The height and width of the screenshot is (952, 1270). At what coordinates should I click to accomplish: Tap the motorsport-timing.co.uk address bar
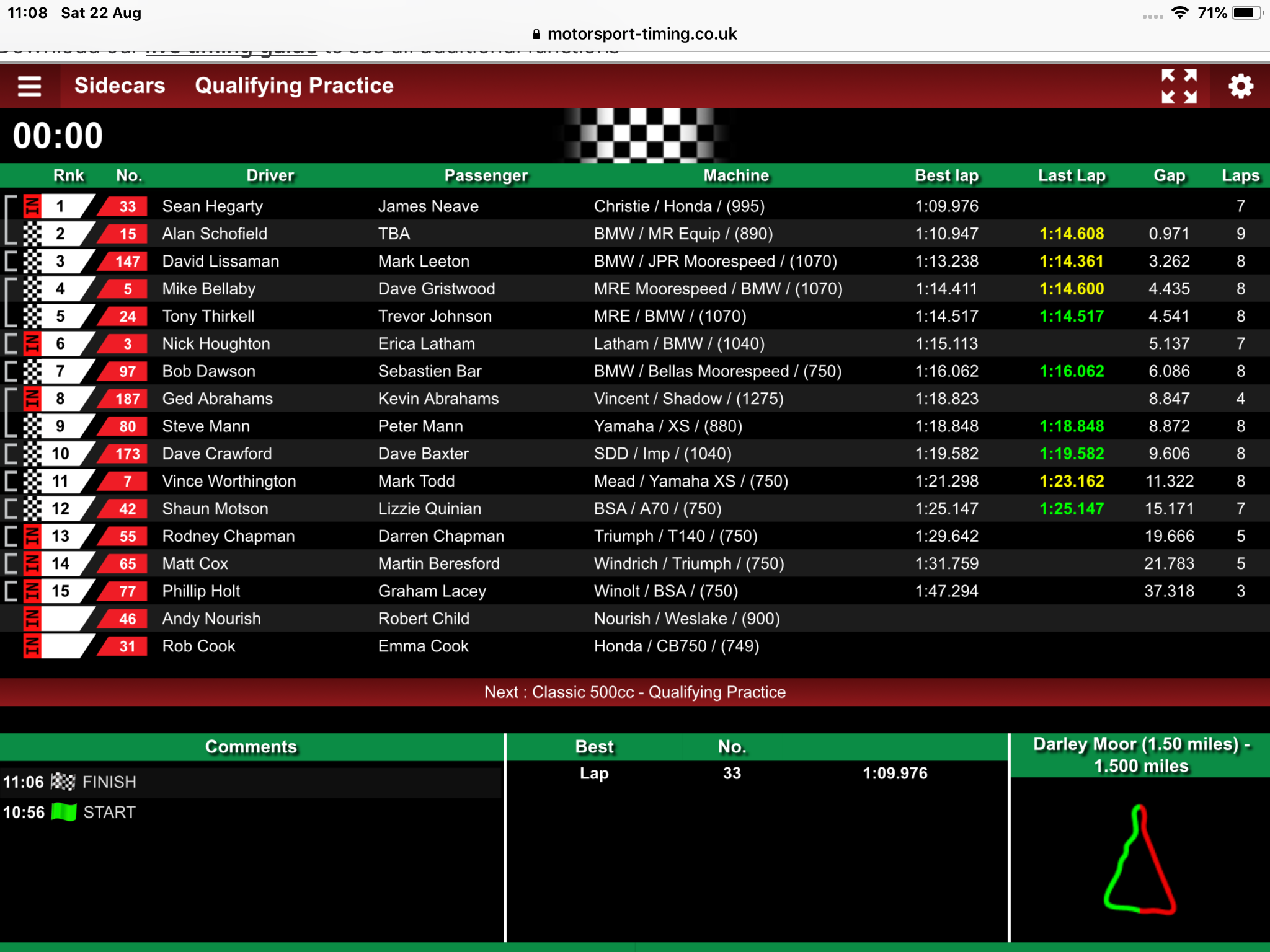click(x=635, y=34)
